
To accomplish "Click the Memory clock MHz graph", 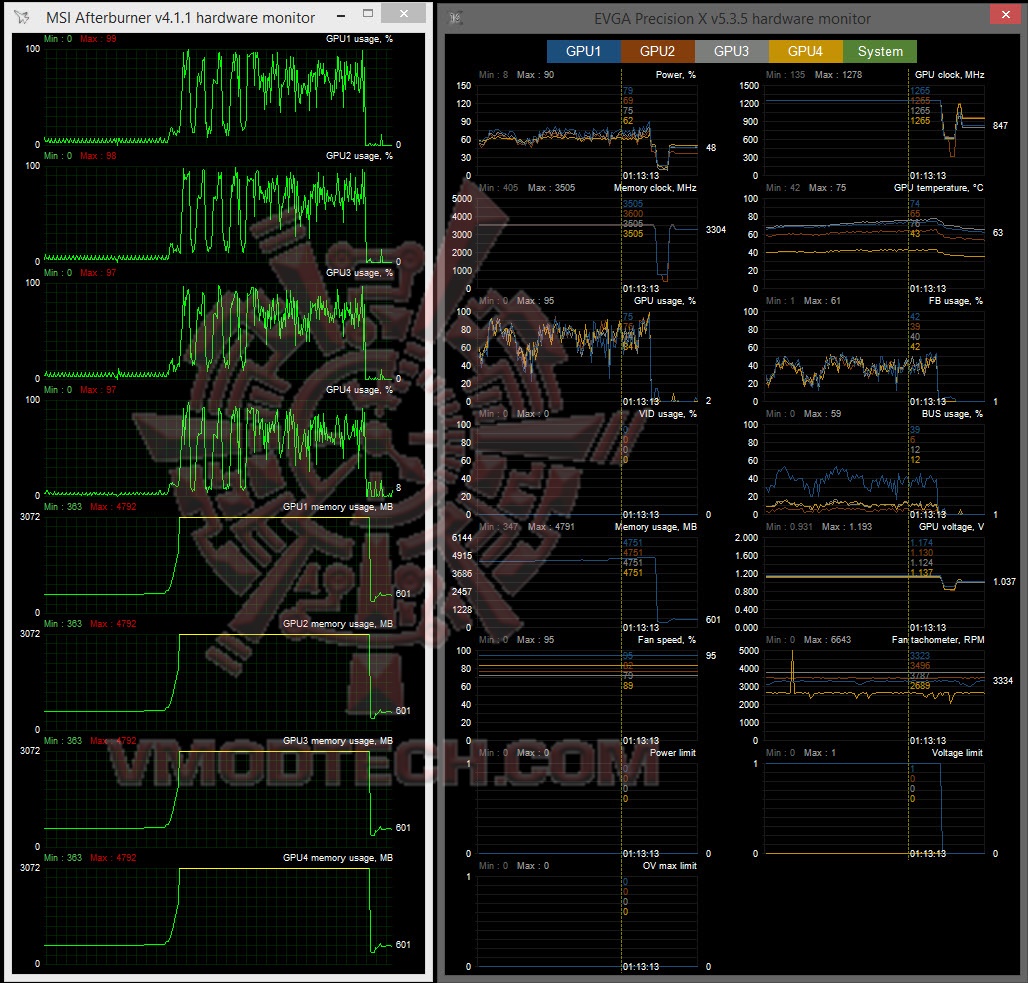I will pos(588,243).
